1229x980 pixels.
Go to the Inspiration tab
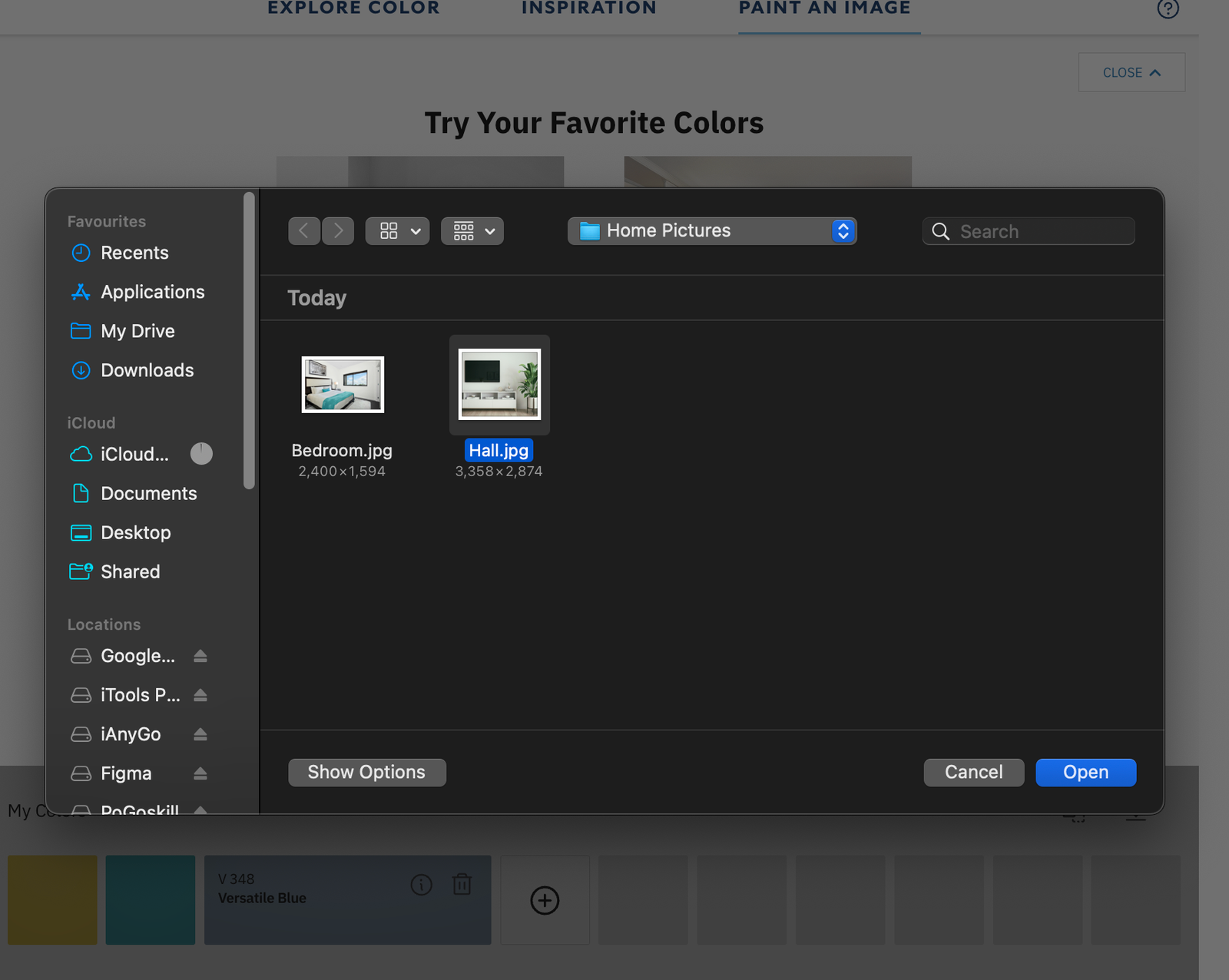[588, 8]
